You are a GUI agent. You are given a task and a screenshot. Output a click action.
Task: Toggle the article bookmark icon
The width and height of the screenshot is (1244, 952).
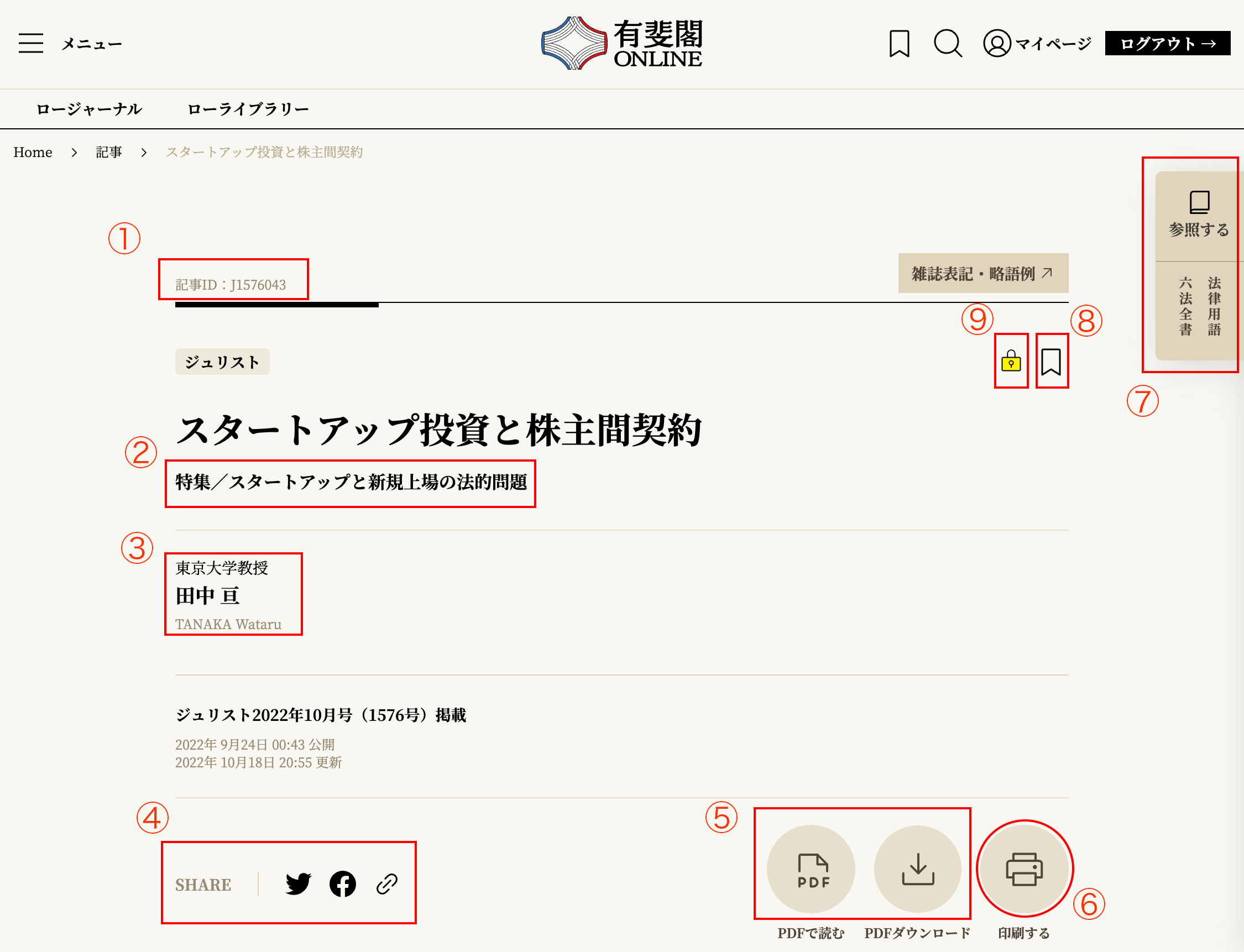pyautogui.click(x=1051, y=362)
